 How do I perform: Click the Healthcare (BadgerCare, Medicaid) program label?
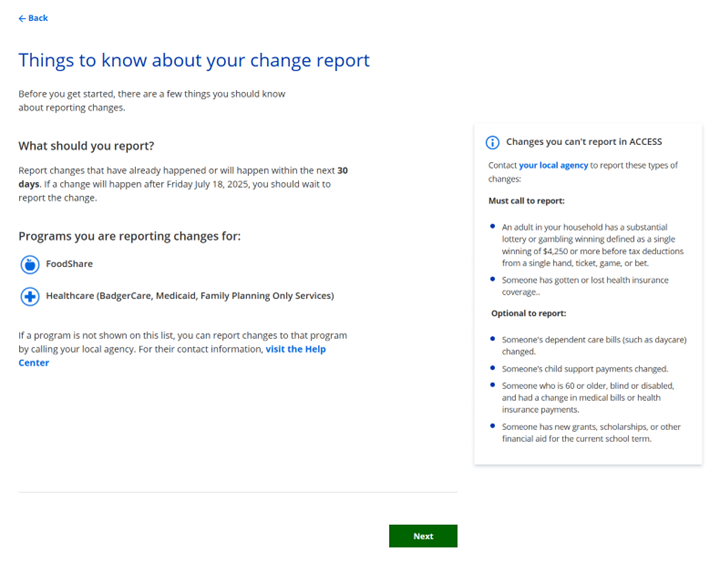tap(190, 296)
